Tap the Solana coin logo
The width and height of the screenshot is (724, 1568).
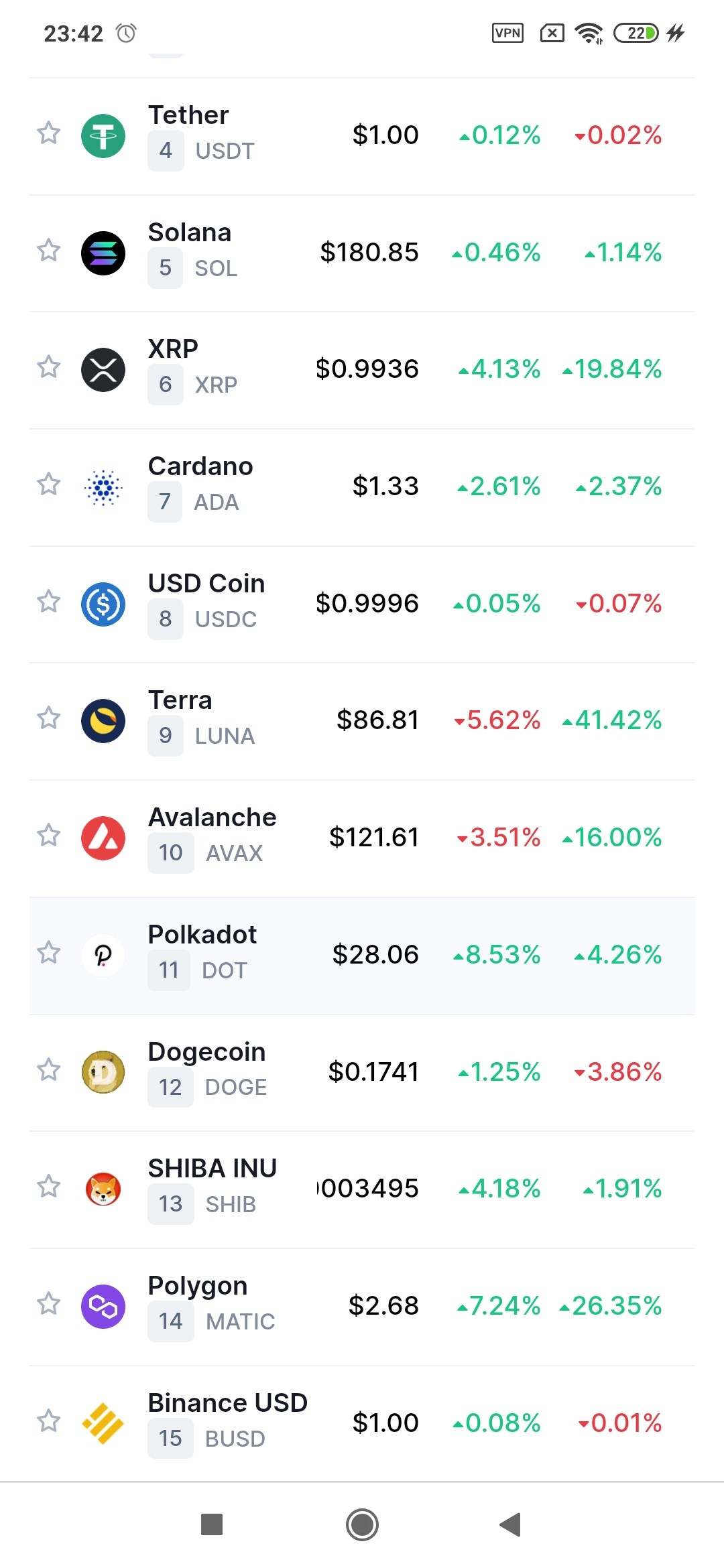tap(103, 253)
